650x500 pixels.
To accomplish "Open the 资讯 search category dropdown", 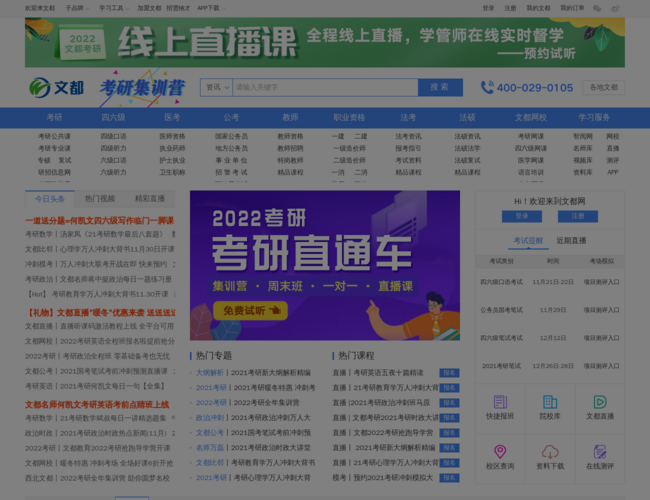I will click(215, 87).
